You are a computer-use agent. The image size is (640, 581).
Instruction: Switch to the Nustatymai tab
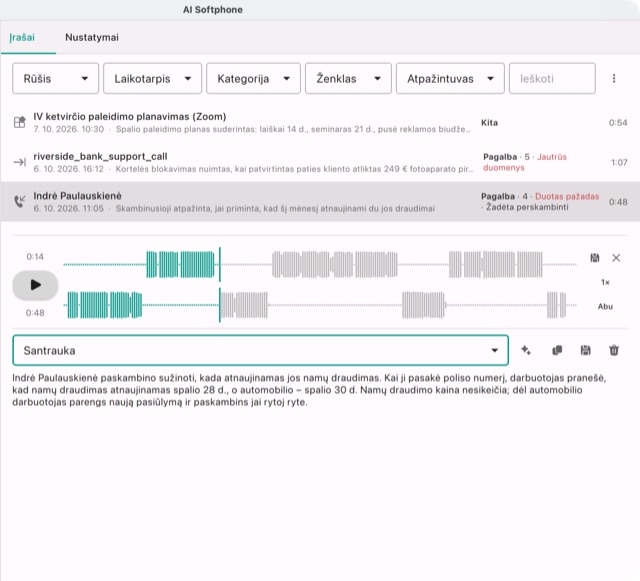click(x=92, y=37)
